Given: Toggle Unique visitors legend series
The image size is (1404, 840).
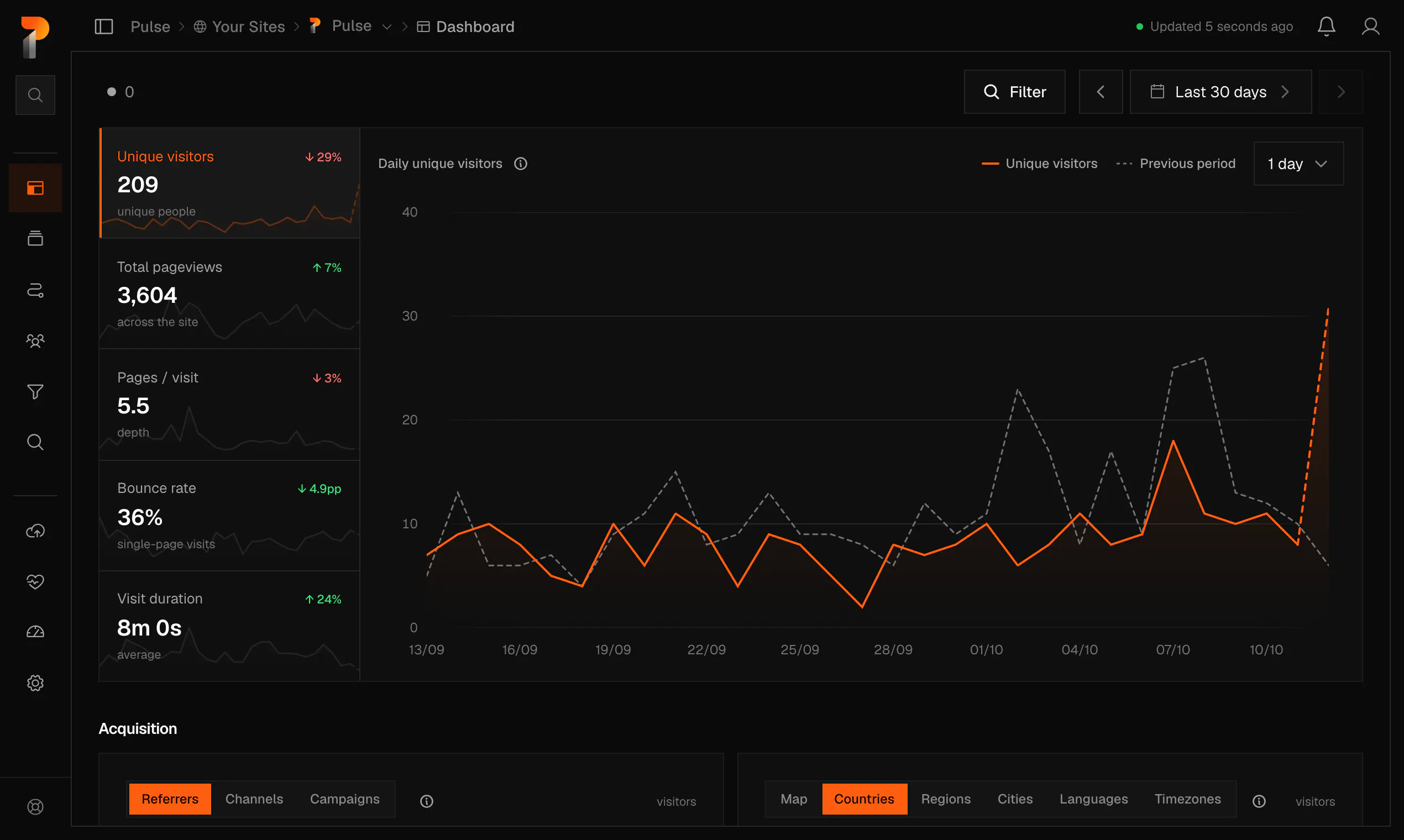Looking at the screenshot, I should point(1039,164).
